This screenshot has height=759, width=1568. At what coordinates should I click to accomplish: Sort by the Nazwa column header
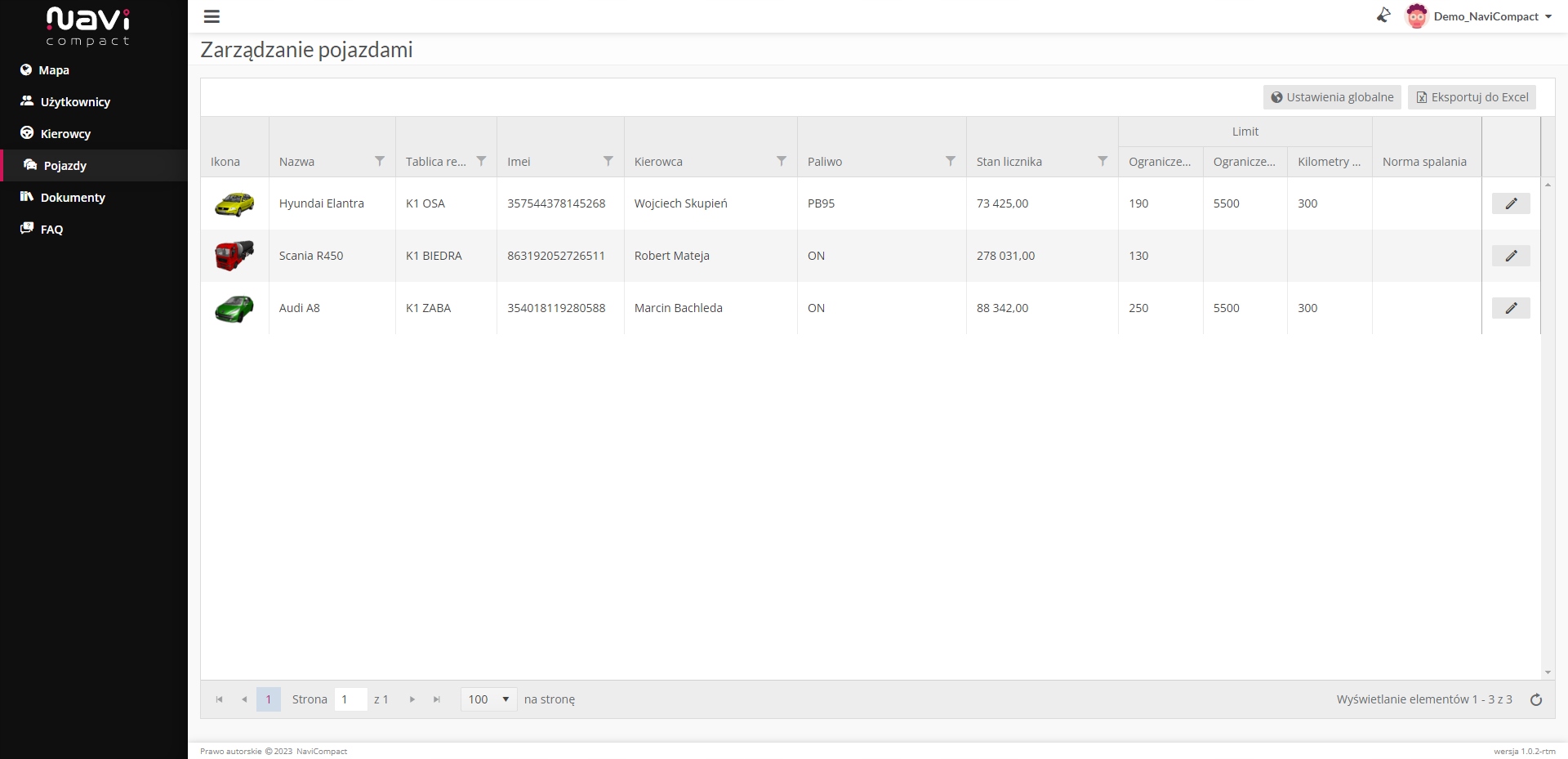click(296, 162)
